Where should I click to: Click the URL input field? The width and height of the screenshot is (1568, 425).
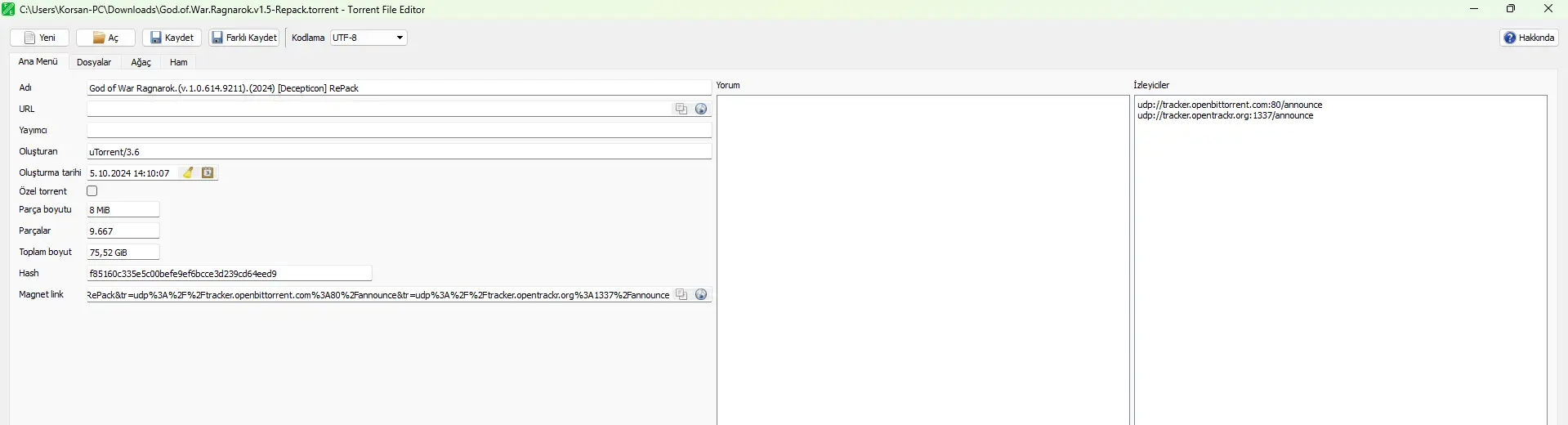tap(378, 109)
